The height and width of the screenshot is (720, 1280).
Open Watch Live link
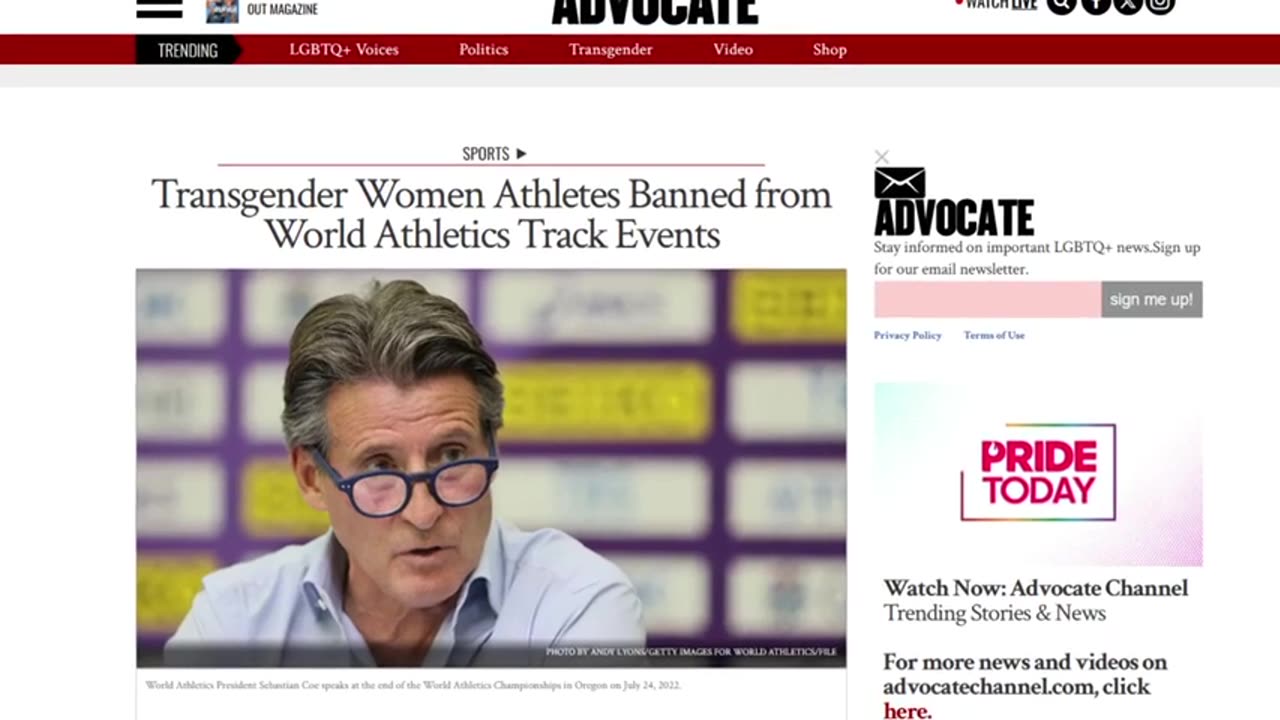click(996, 5)
